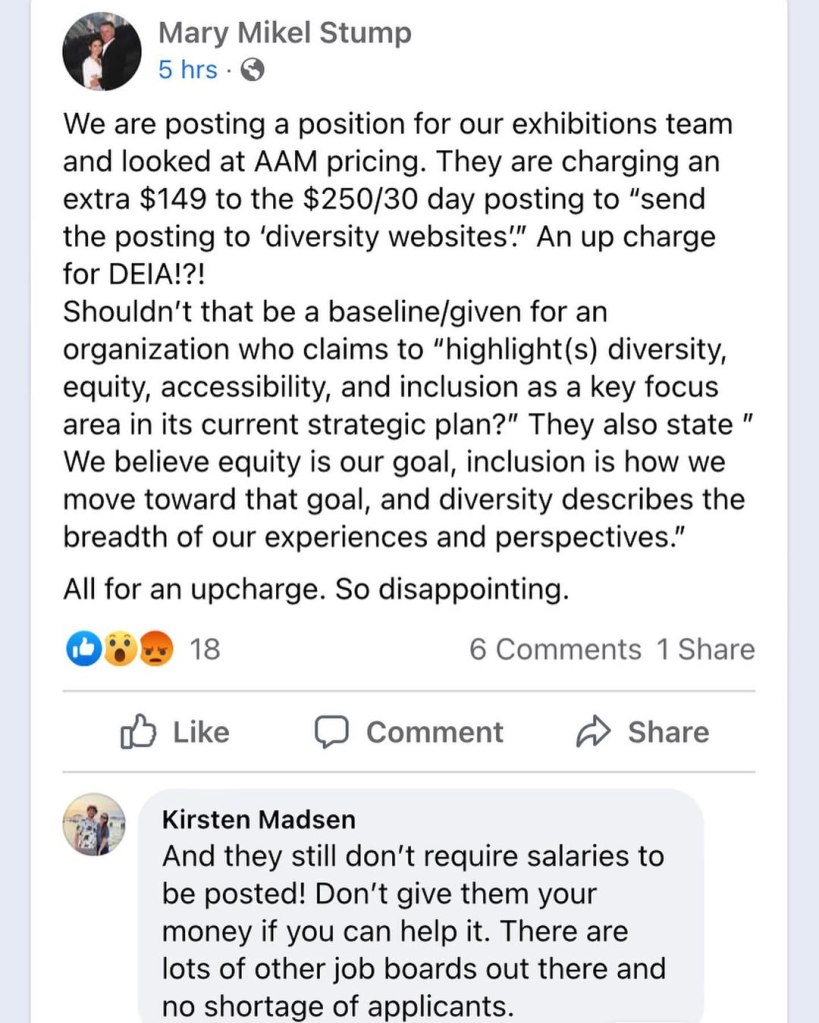Open the '6 Comments' link
Image resolution: width=819 pixels, height=1023 pixels.
click(555, 650)
